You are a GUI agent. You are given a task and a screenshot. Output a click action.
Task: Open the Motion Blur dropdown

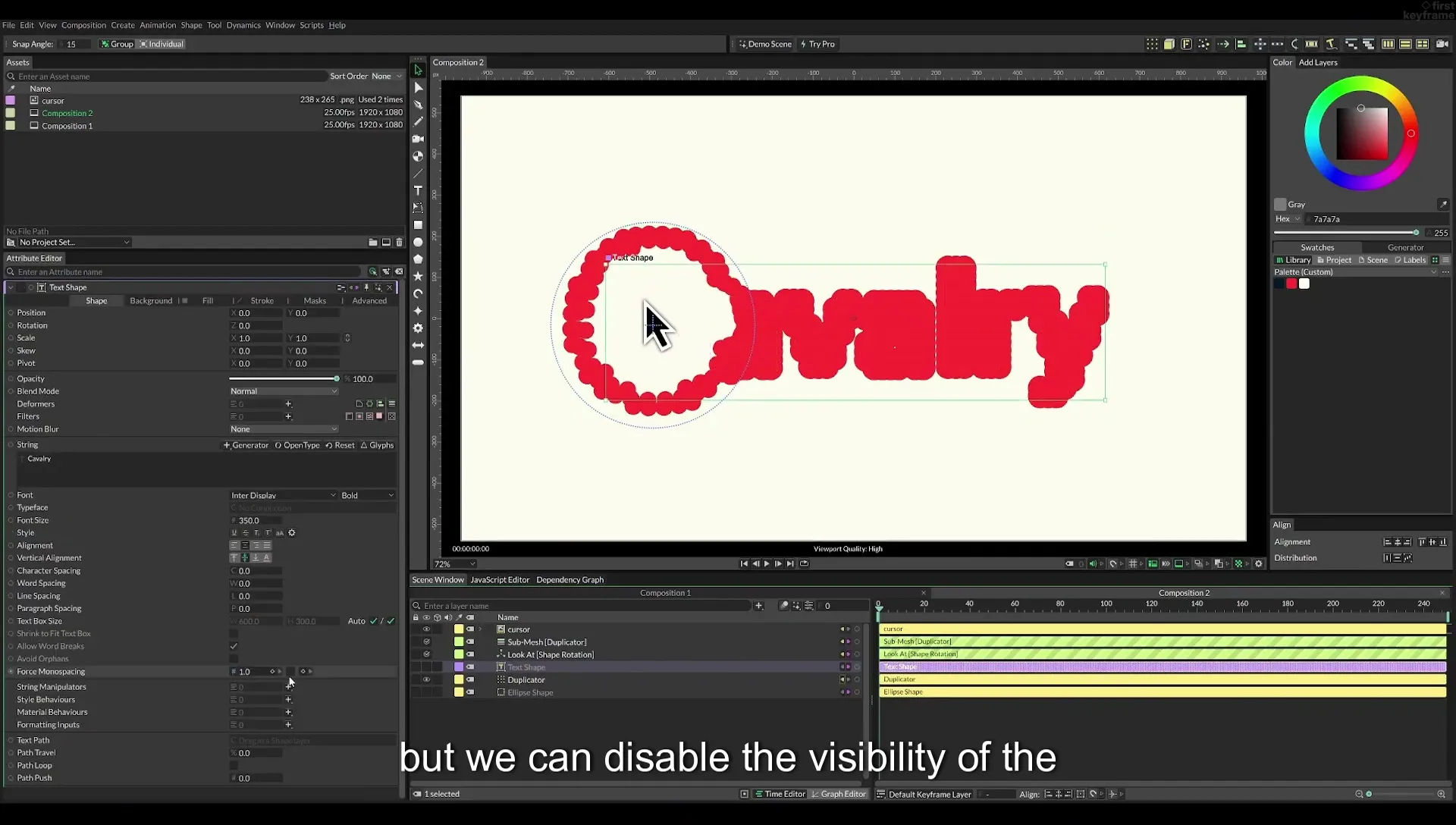coord(284,429)
